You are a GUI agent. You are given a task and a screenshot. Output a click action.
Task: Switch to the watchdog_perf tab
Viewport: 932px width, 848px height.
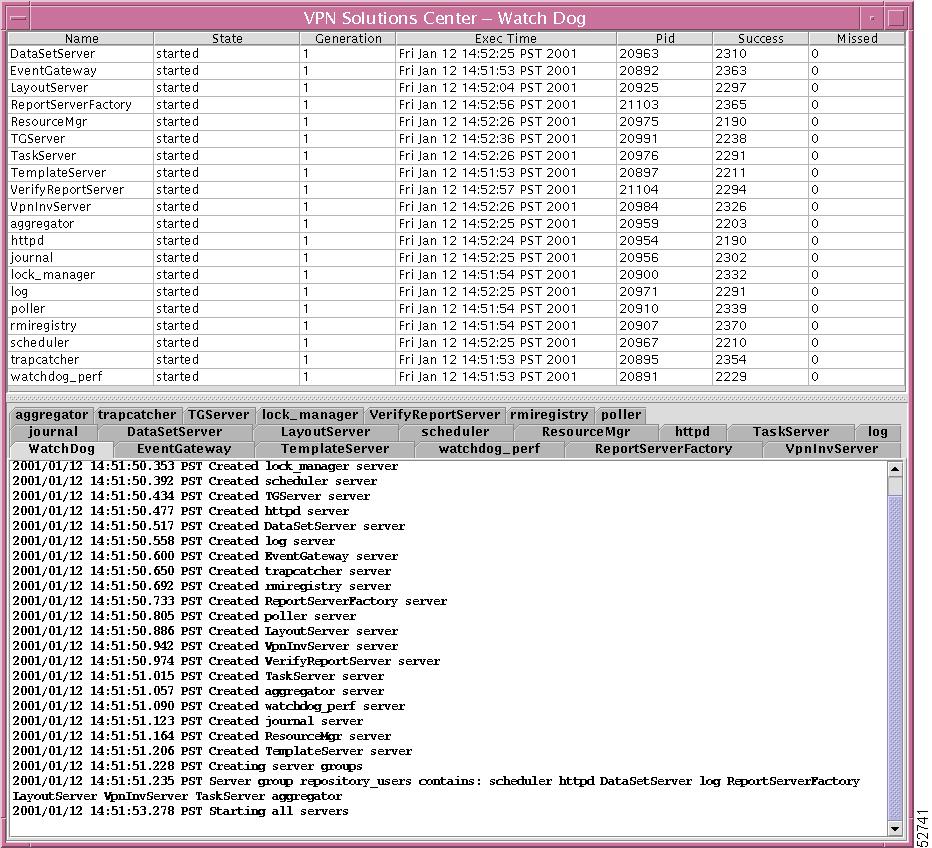pos(489,449)
